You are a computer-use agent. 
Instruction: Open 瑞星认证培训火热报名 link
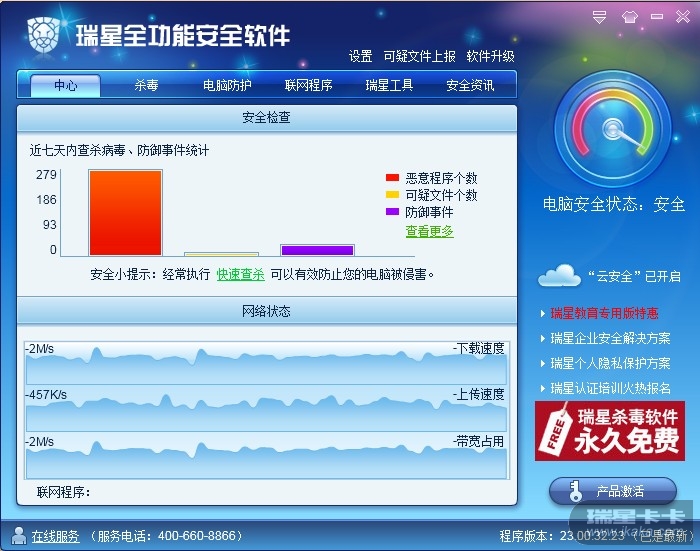(x=610, y=388)
